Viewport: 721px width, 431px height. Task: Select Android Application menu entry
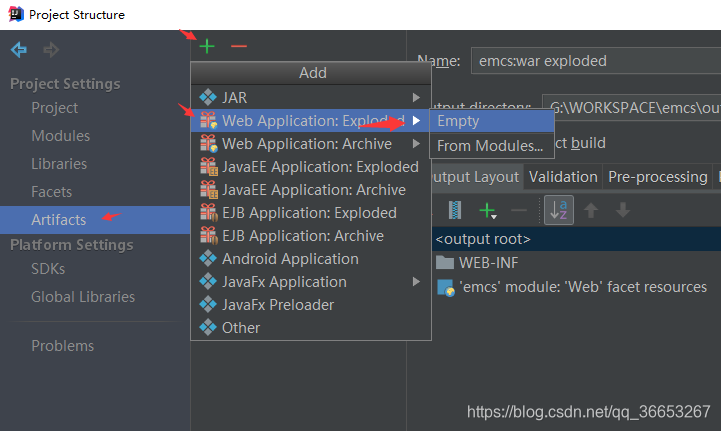point(311,259)
